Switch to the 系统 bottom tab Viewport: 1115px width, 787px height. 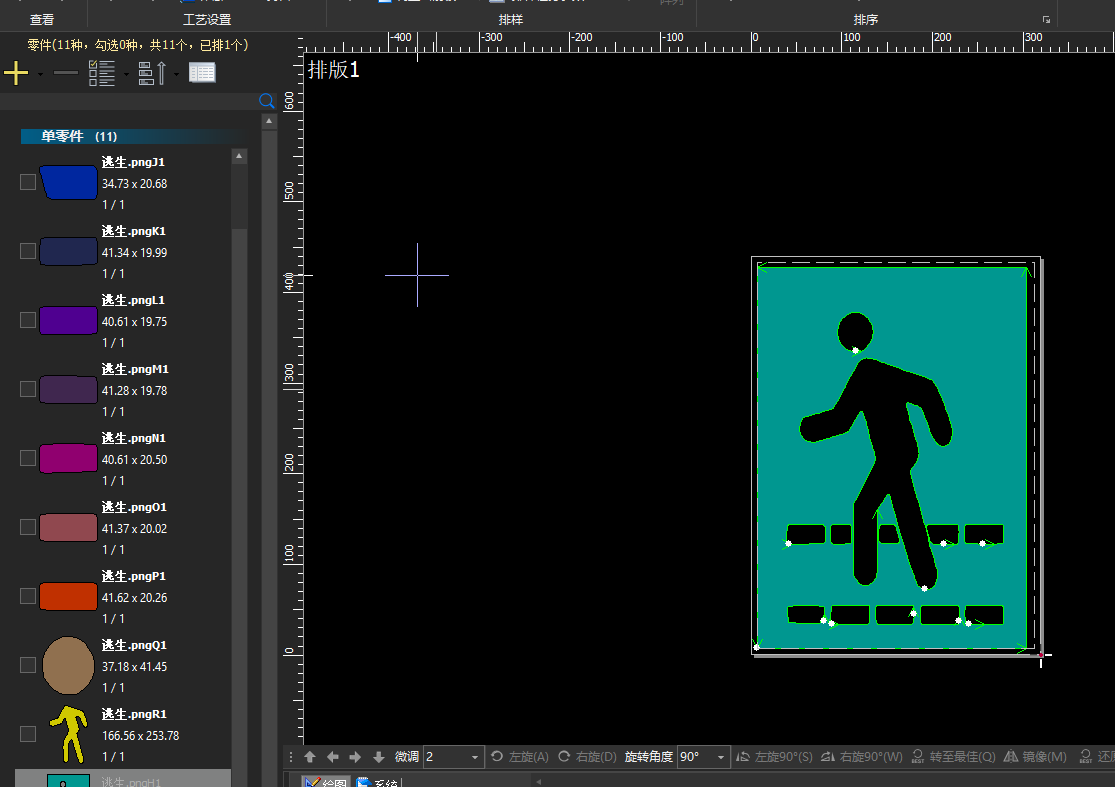pyautogui.click(x=378, y=781)
